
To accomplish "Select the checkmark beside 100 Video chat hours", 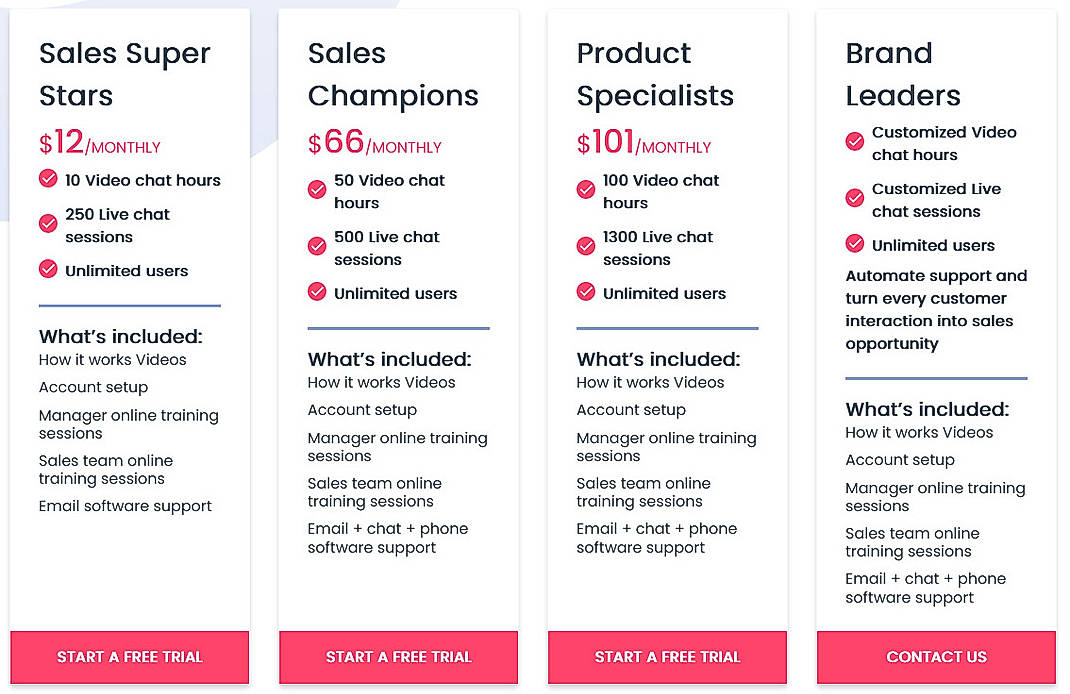I will coord(586,190).
